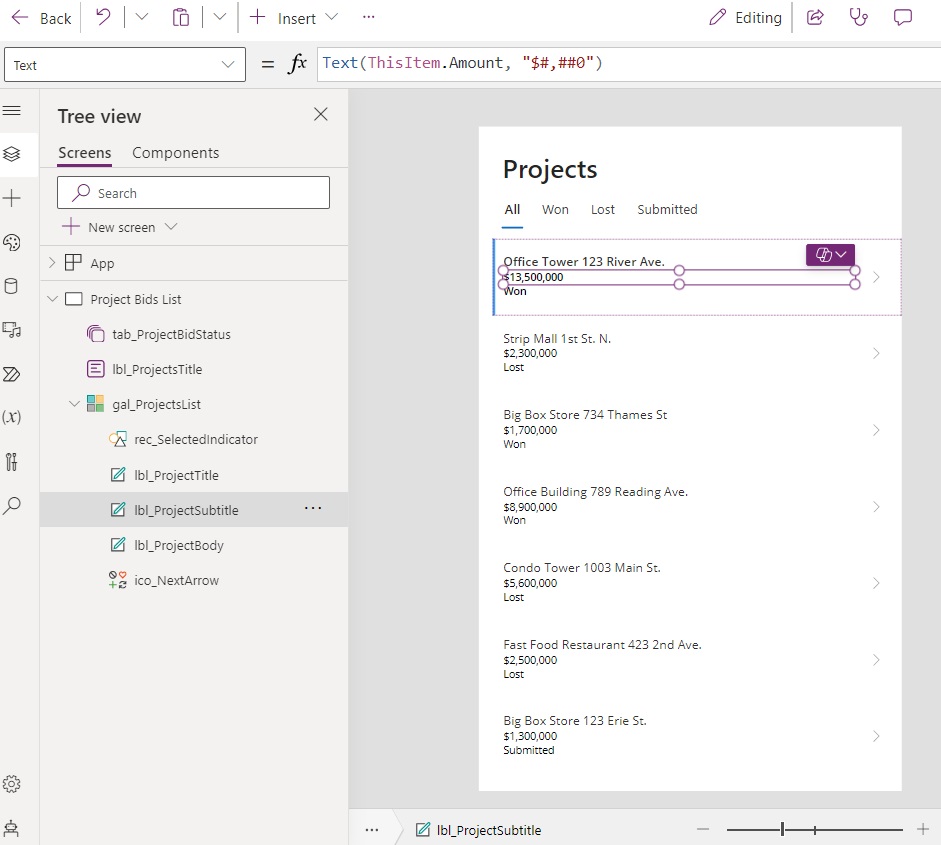941x845 pixels.
Task: Select lbl_ProjectBody in tree
Action: coord(179,545)
